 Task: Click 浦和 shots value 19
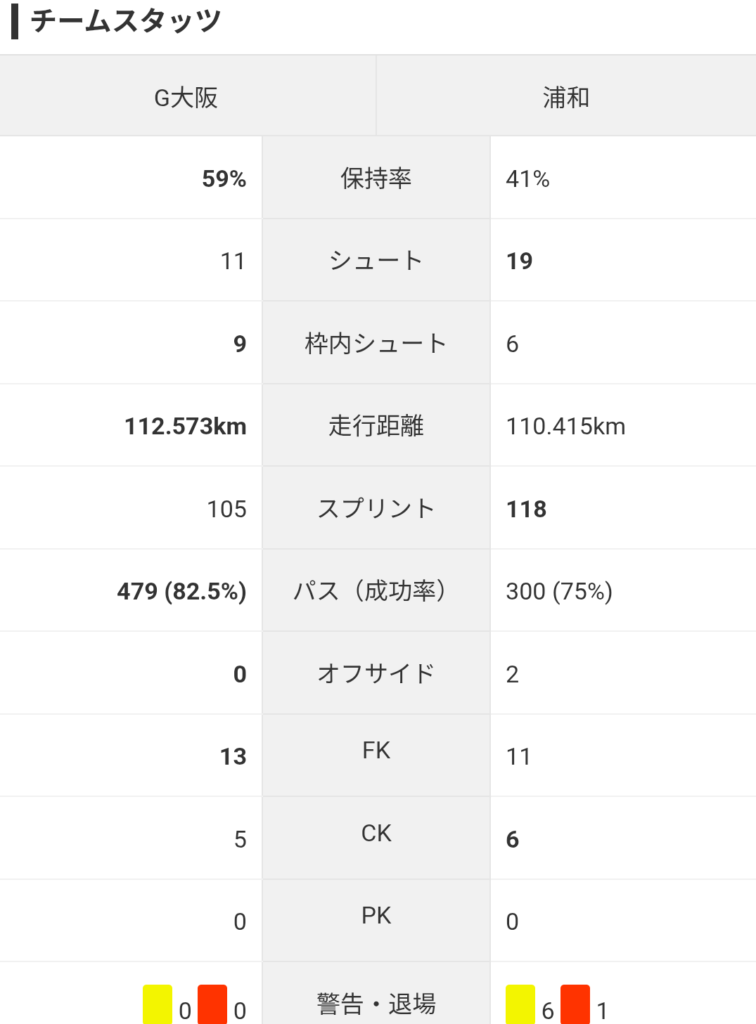point(520,261)
